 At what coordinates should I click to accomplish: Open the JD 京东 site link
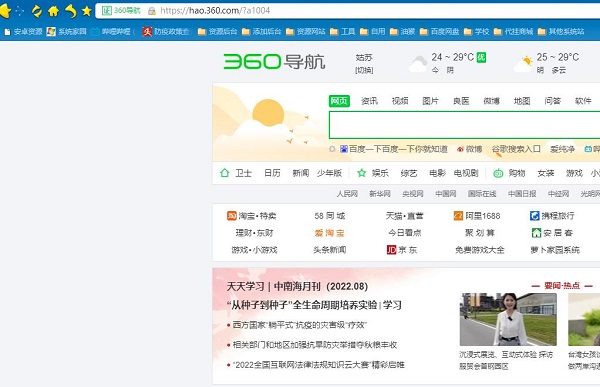coord(402,250)
